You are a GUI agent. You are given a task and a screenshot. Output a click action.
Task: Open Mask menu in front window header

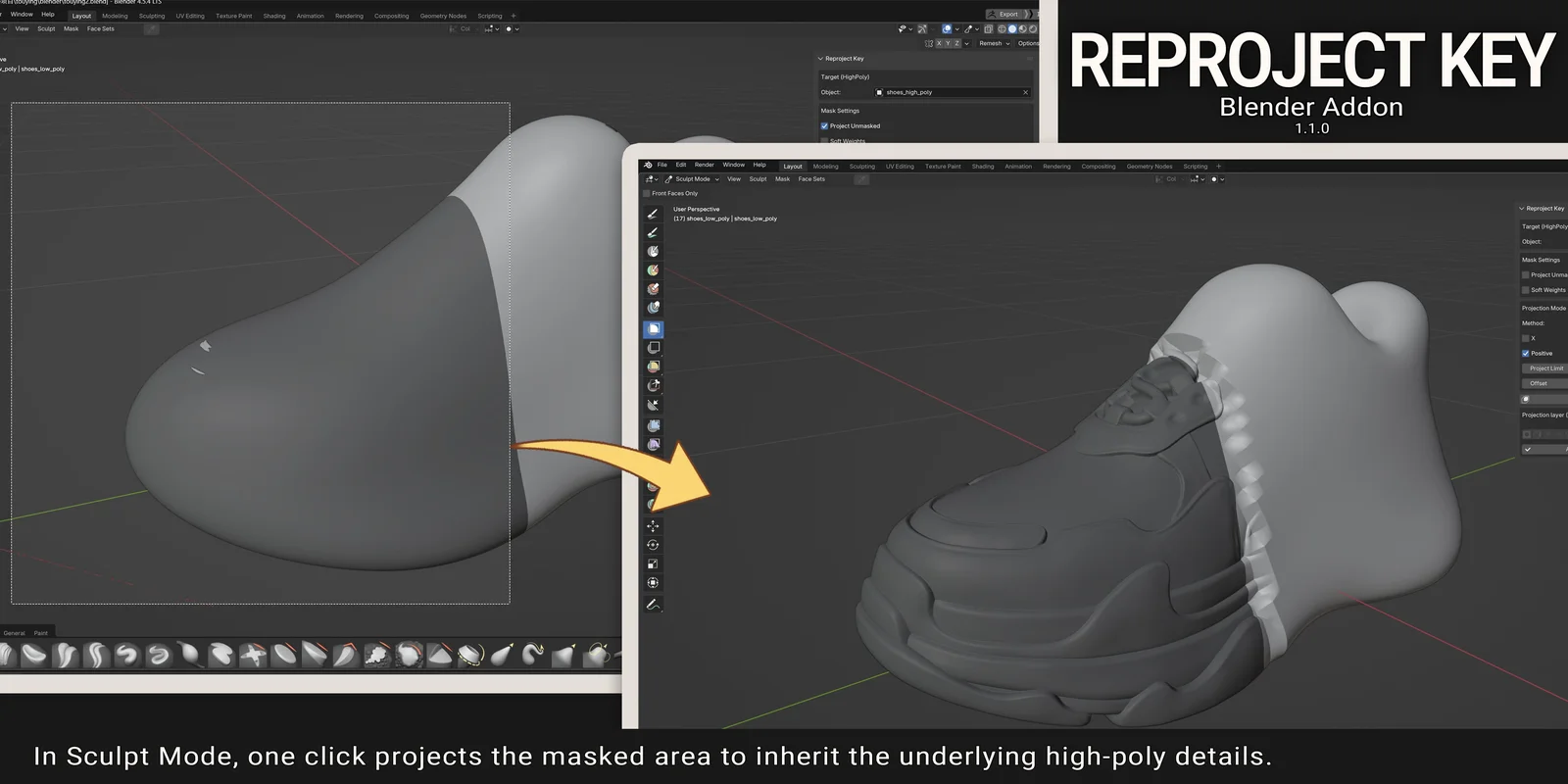tap(782, 179)
